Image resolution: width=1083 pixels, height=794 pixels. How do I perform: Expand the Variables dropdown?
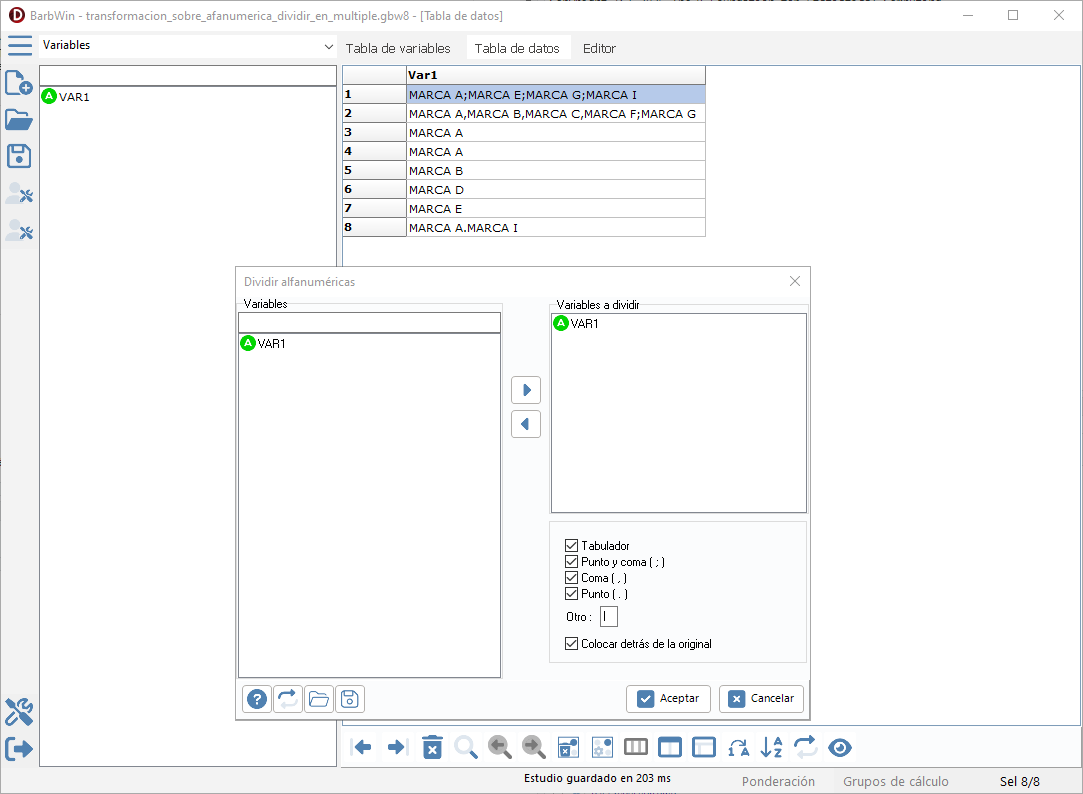[x=329, y=47]
